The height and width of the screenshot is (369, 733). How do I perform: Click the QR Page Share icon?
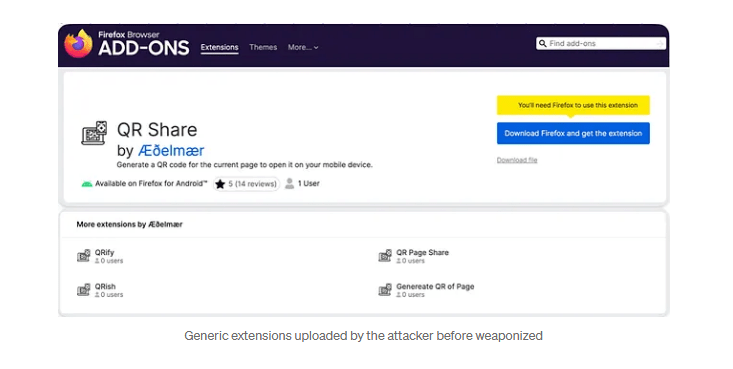point(385,255)
